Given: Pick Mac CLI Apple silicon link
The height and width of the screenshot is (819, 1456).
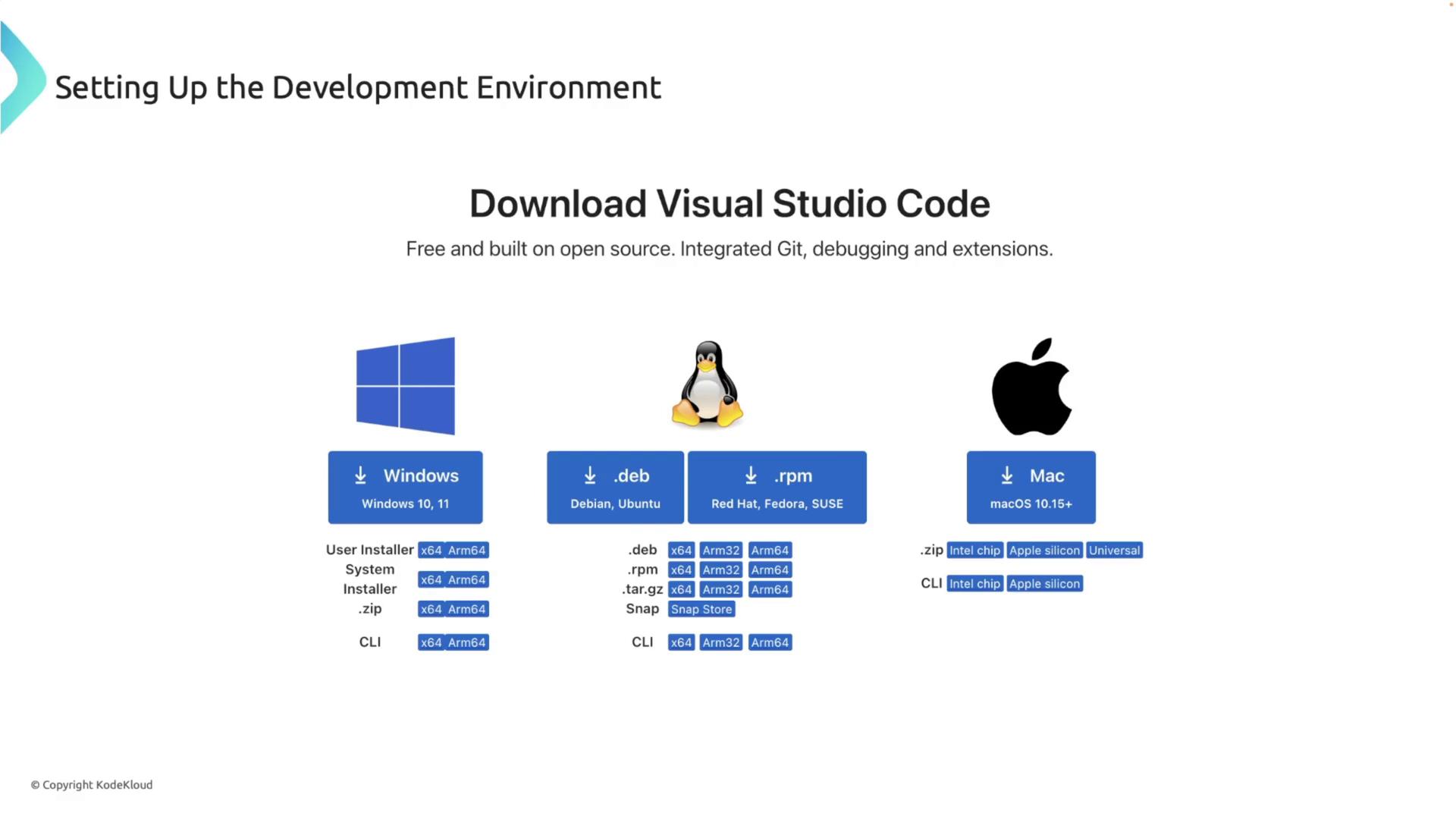Looking at the screenshot, I should (x=1044, y=584).
